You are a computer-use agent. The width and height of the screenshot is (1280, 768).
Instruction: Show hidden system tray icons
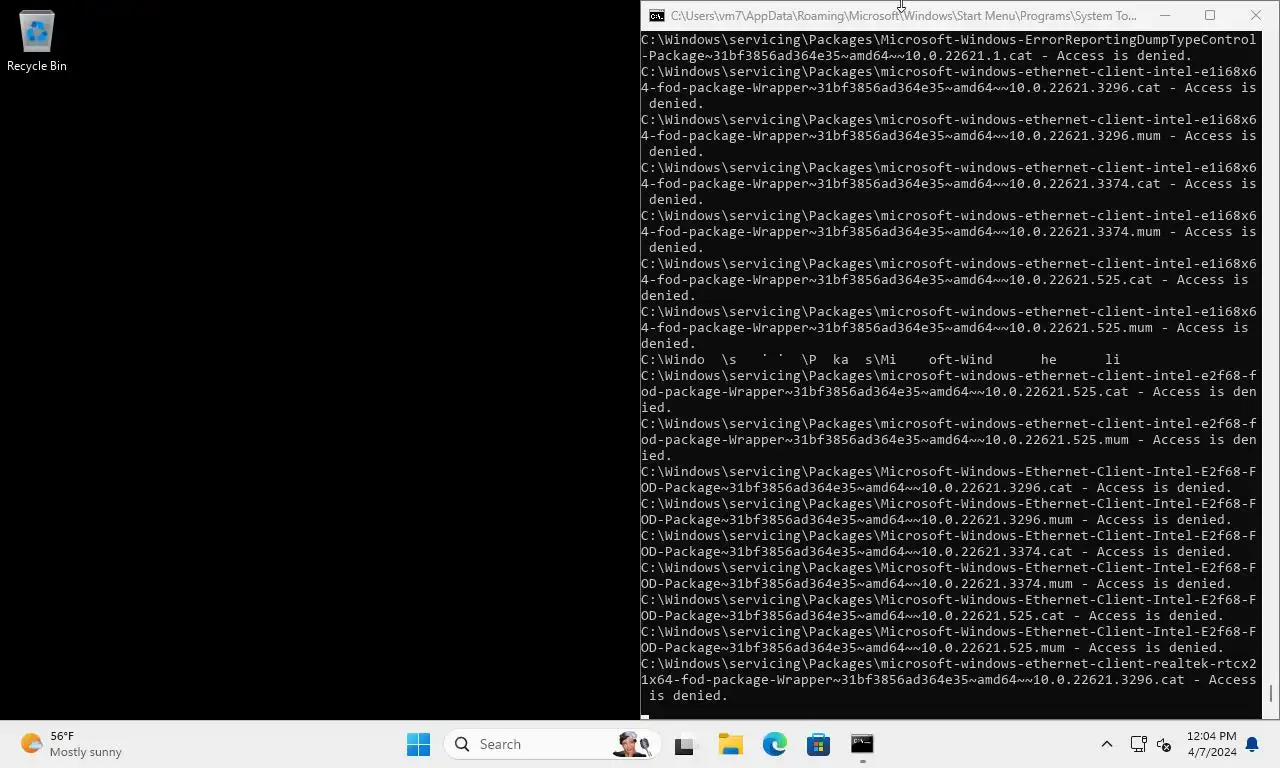(1106, 744)
